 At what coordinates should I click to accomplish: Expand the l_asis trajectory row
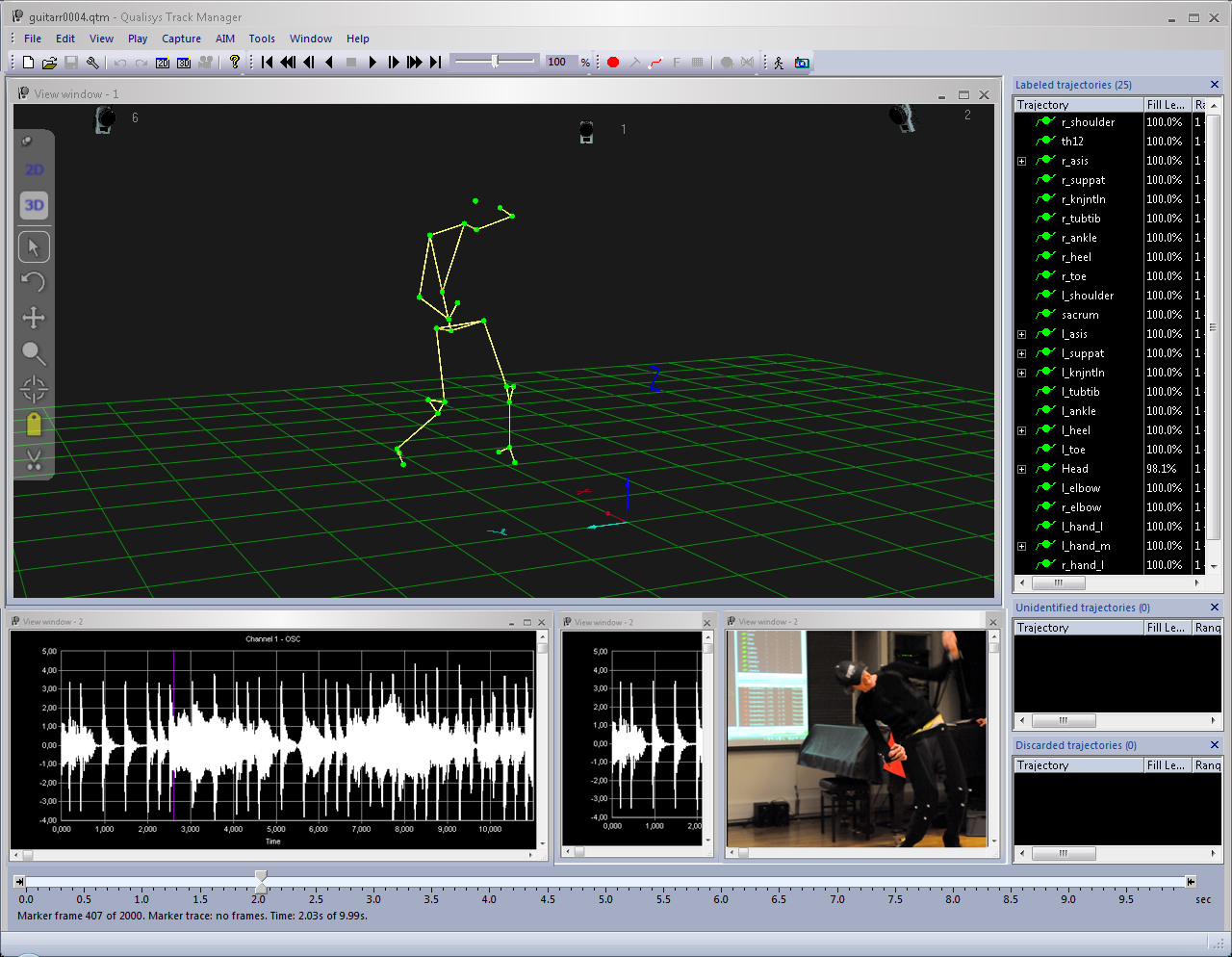1022,334
